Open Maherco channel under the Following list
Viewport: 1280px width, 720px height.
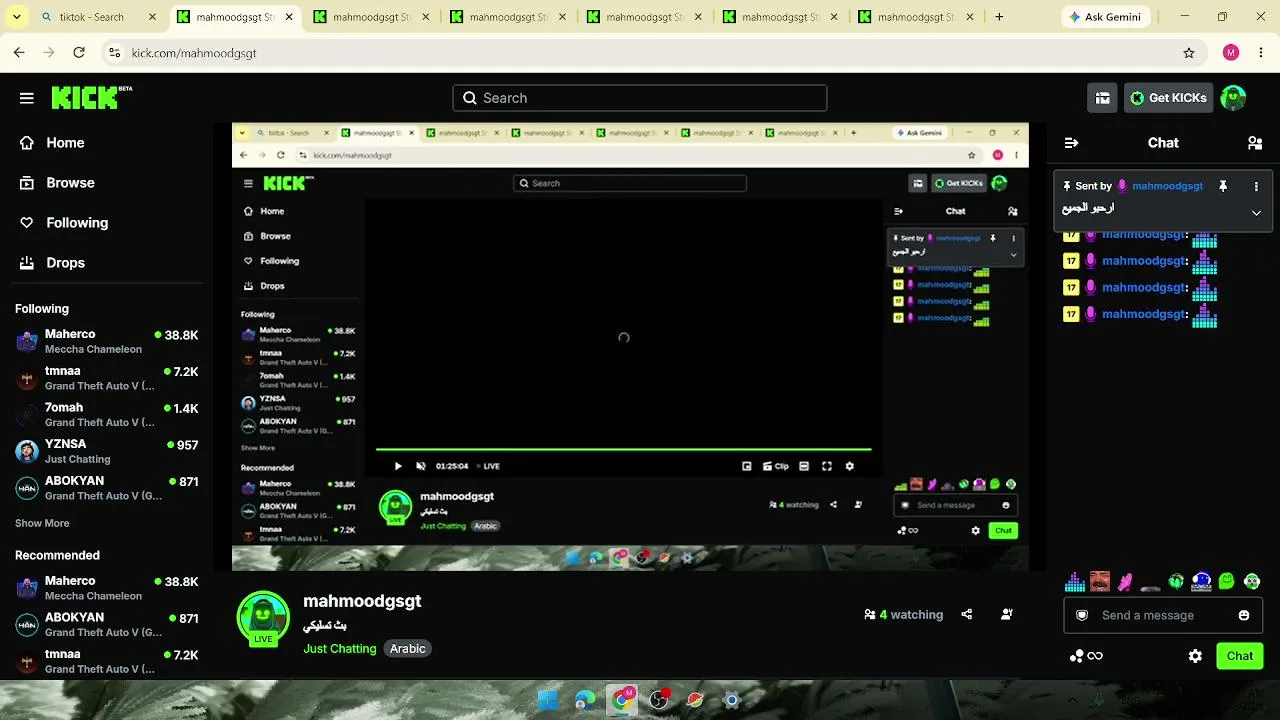click(x=107, y=341)
